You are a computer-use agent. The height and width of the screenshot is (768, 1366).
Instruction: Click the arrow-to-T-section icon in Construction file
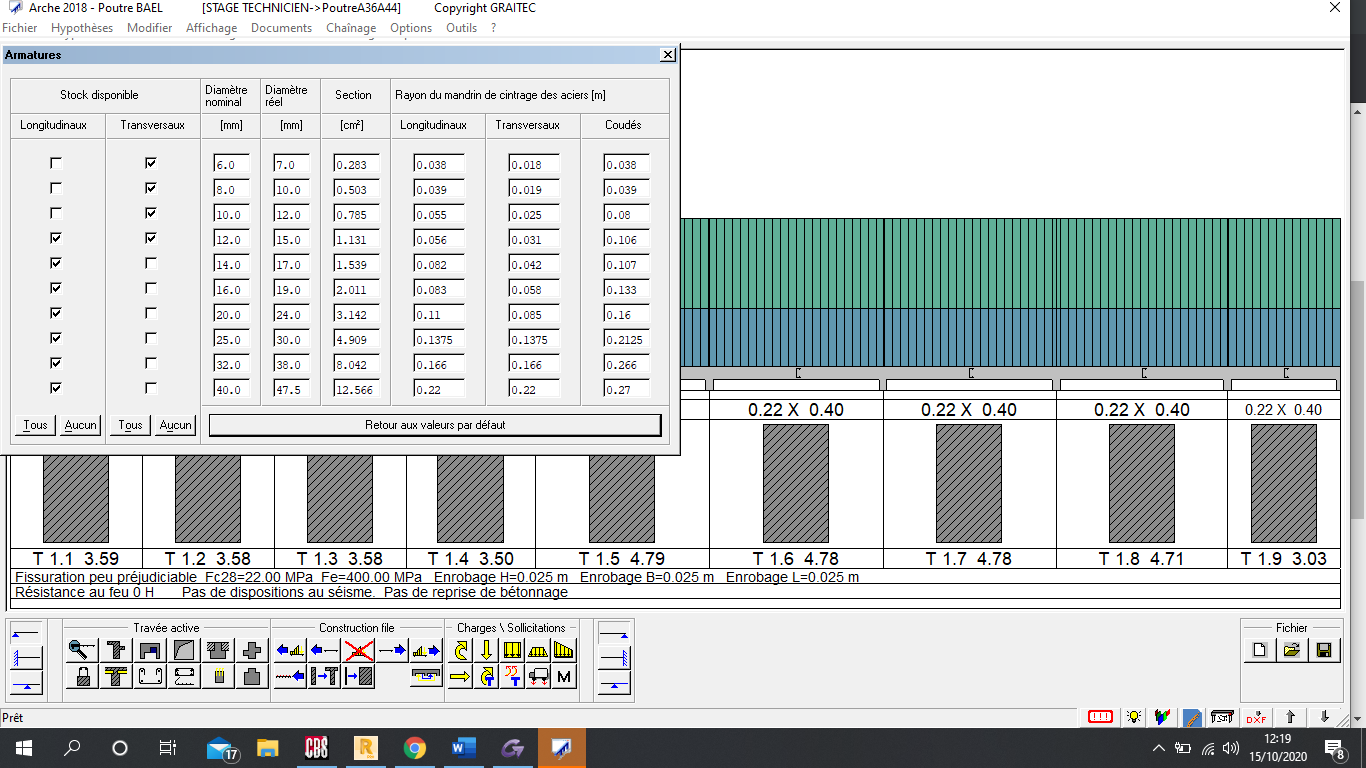click(324, 676)
